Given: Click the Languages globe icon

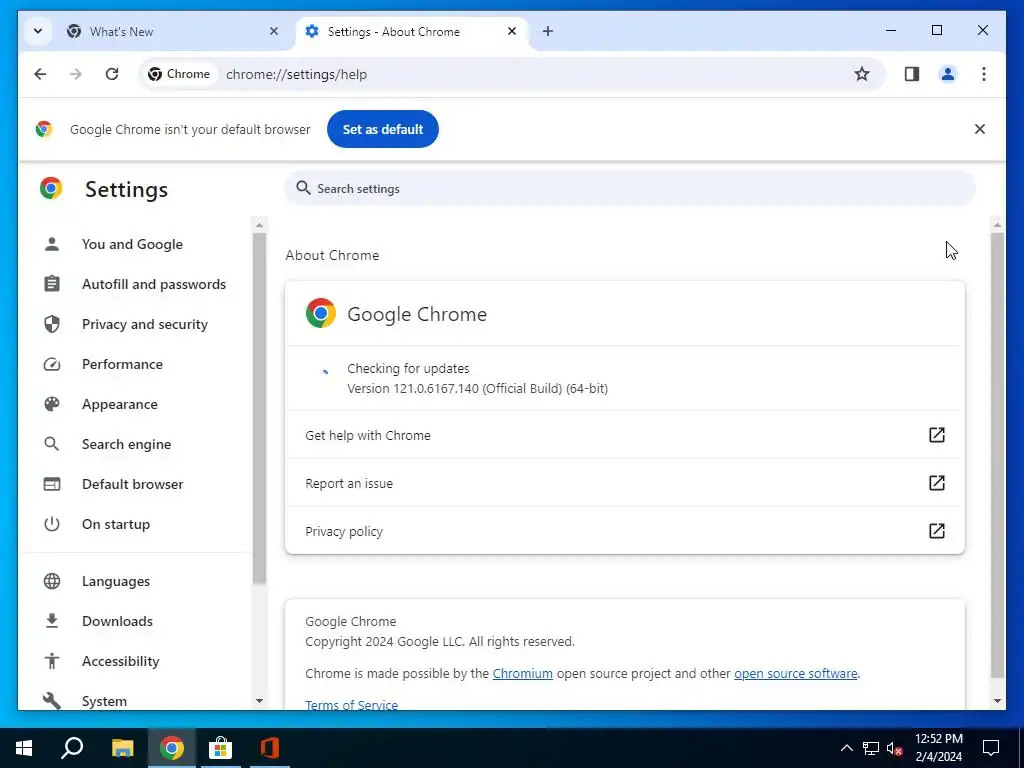Looking at the screenshot, I should click(x=52, y=581).
